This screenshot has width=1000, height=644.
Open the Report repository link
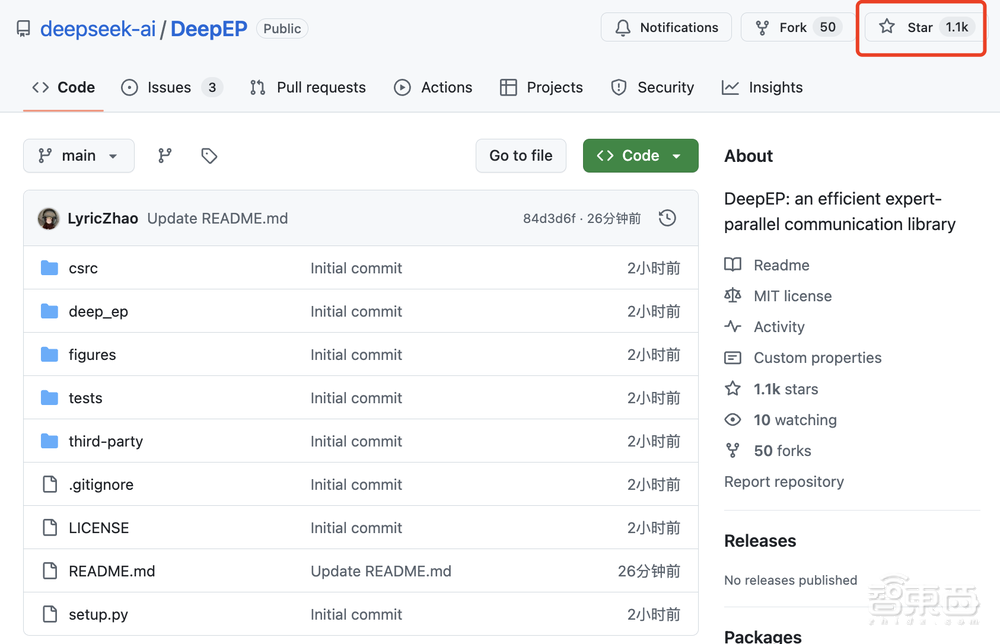pos(784,481)
